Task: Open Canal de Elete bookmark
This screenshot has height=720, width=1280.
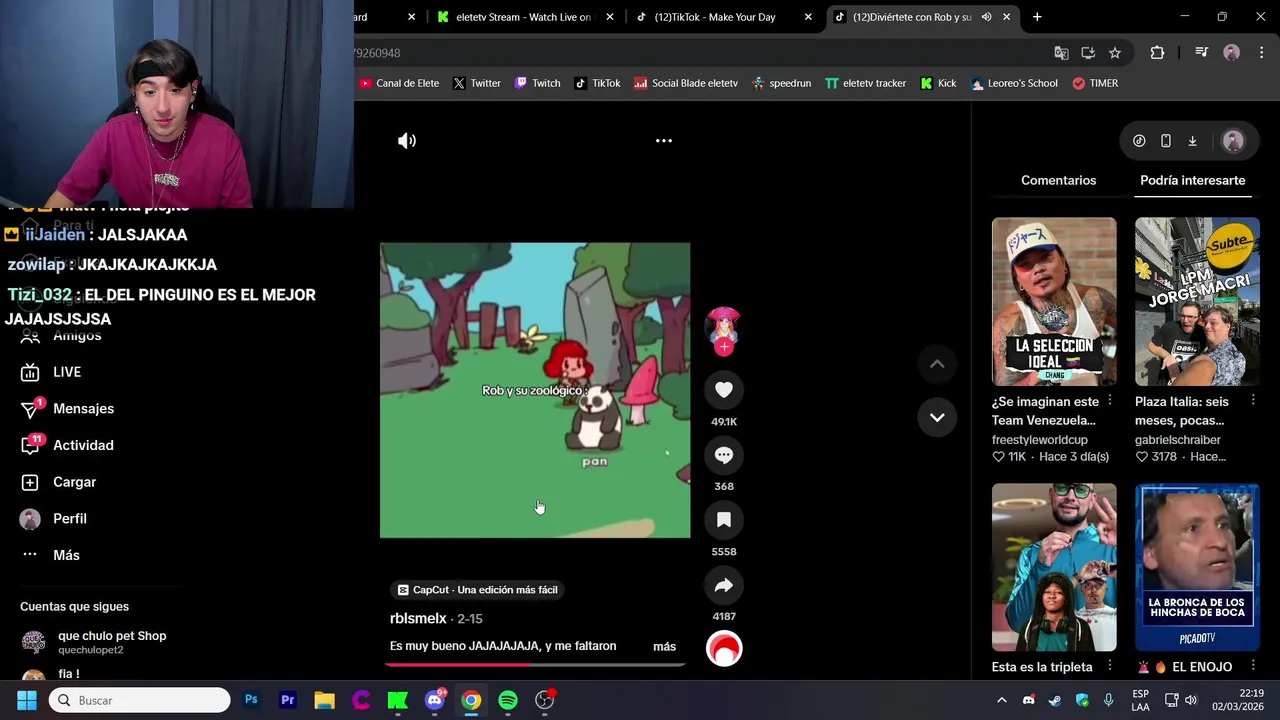Action: pyautogui.click(x=399, y=83)
